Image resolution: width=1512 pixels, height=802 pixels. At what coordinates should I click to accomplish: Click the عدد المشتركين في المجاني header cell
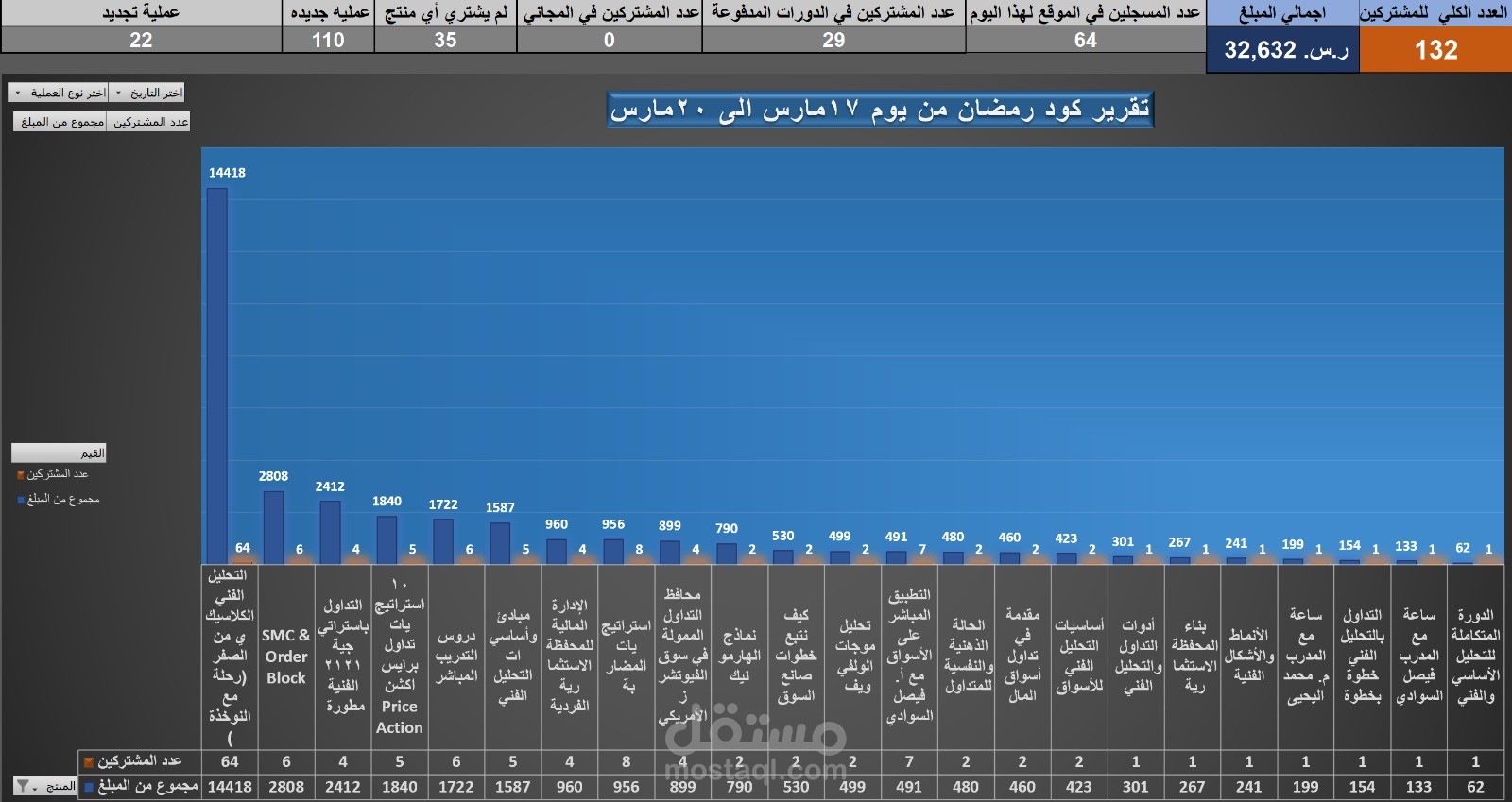tap(610, 12)
